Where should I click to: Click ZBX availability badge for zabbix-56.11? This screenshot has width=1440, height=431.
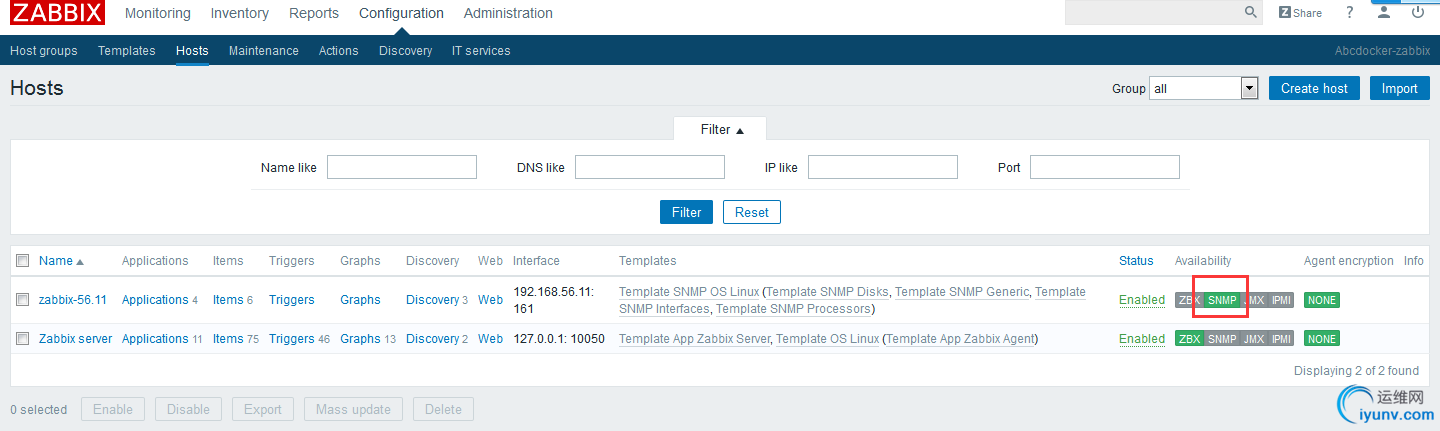pos(1189,300)
